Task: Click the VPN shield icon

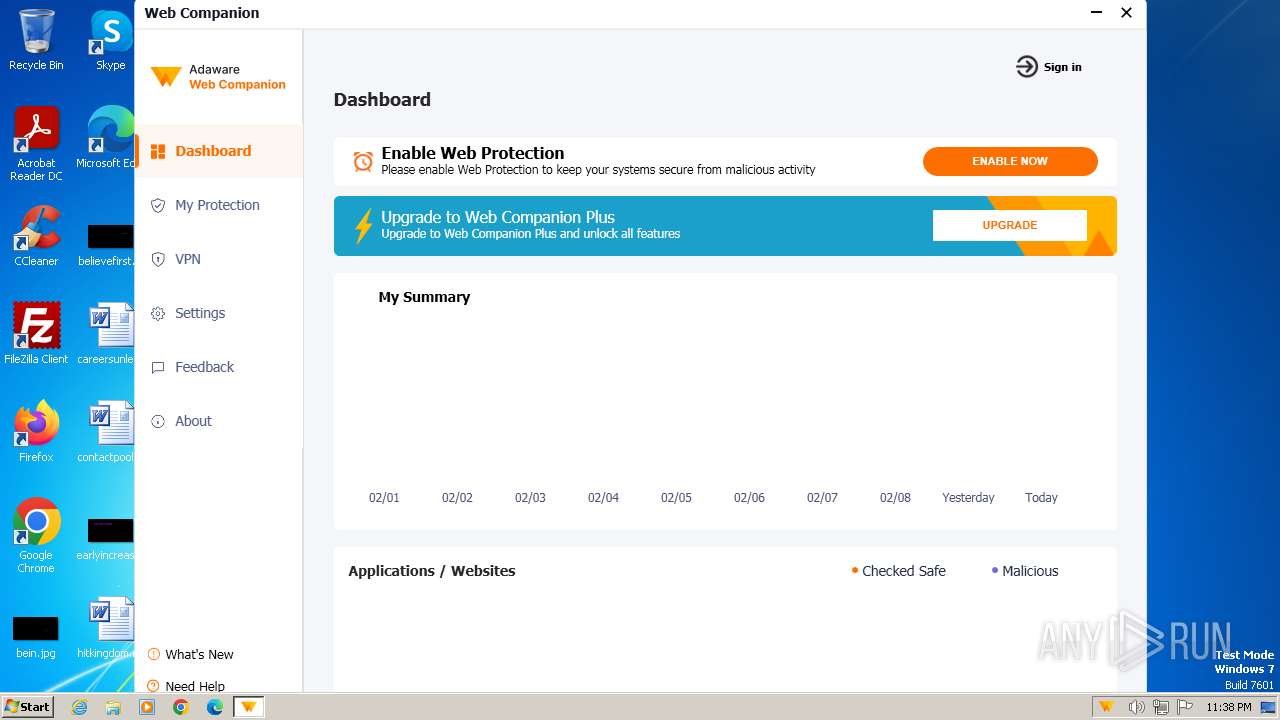Action: pyautogui.click(x=158, y=259)
